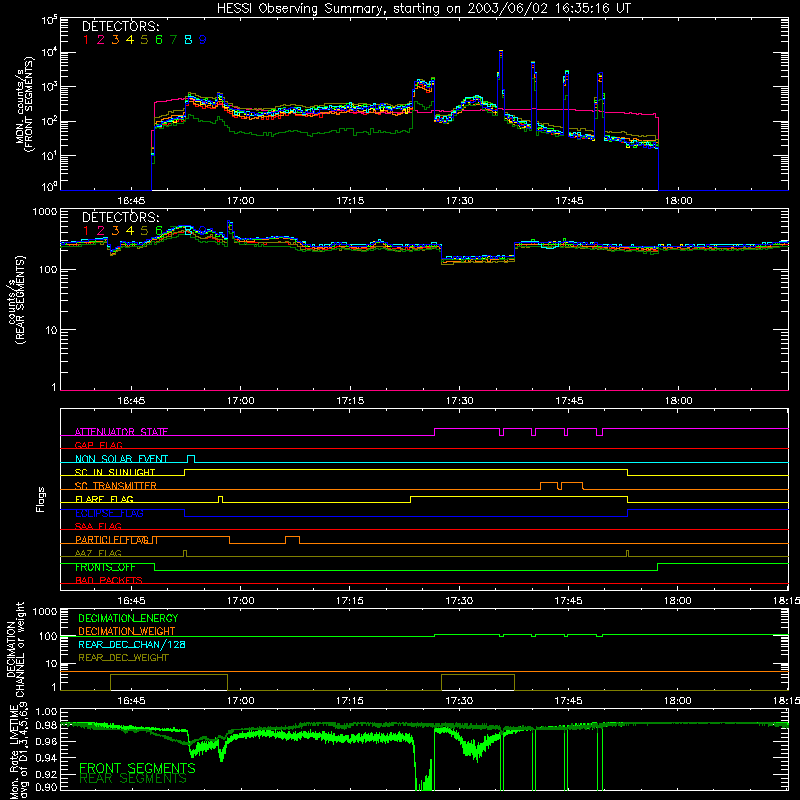Click green detector 6 in front segments legend
Viewport: 800px width, 800px height.
(x=159, y=40)
